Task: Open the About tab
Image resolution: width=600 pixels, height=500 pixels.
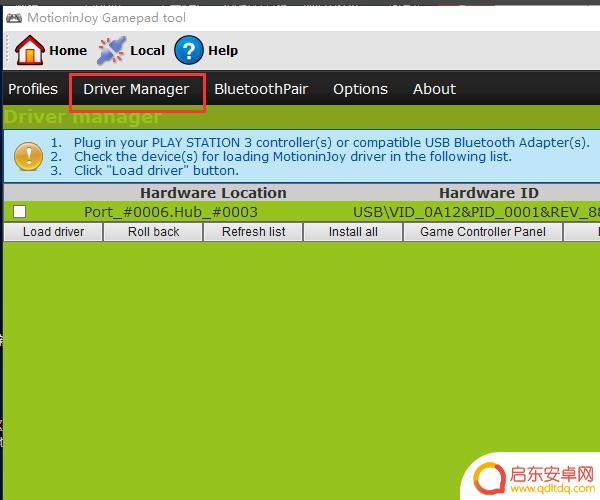Action: (434, 89)
